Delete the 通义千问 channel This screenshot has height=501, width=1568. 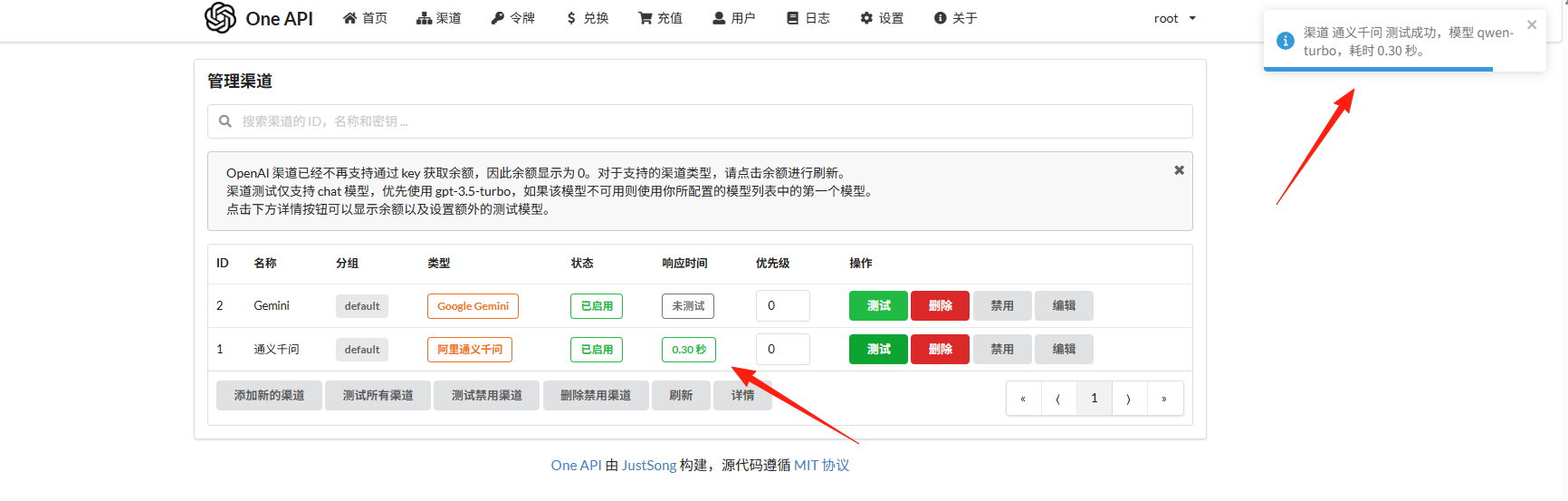(940, 350)
